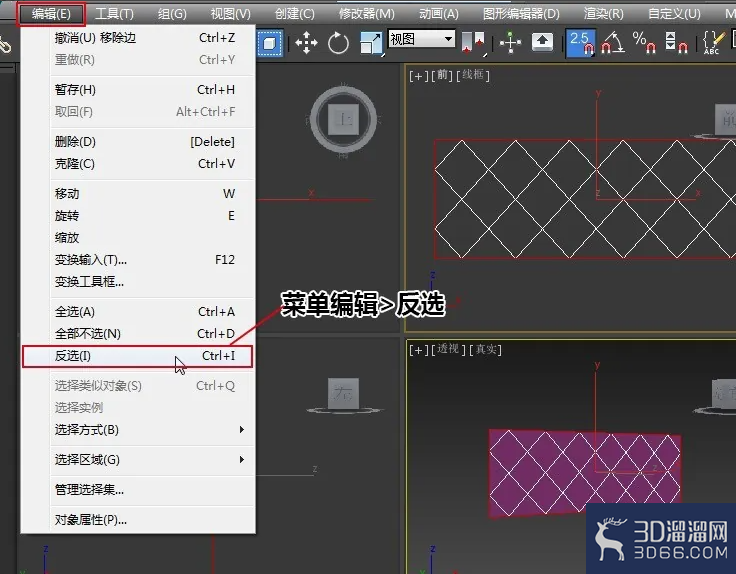Expand the 选择区域(G) submenu

tap(138, 460)
